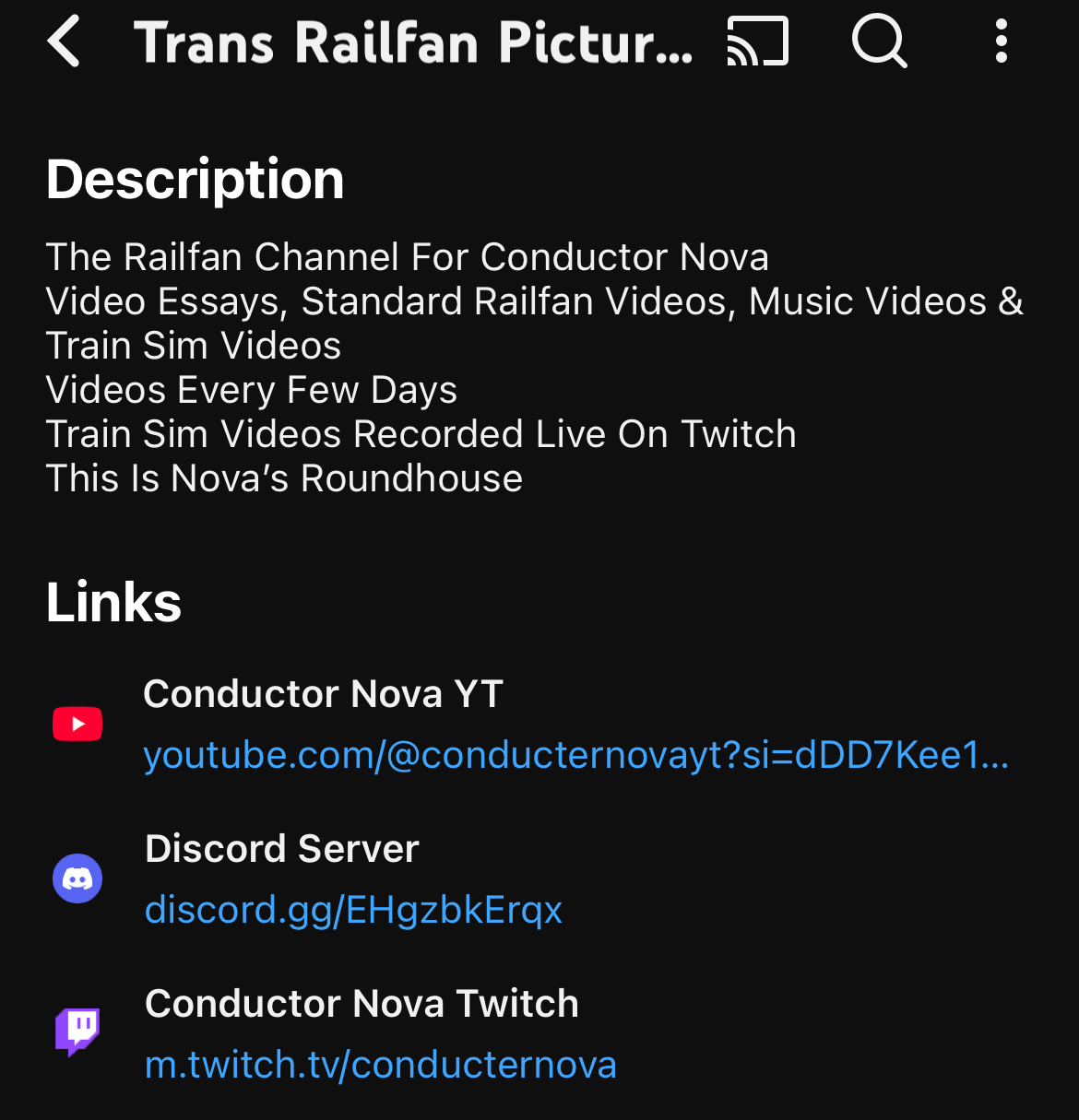This screenshot has height=1120, width=1079.
Task: Tap the text 'This Is Nova's Roundhouse'
Action: 284,478
